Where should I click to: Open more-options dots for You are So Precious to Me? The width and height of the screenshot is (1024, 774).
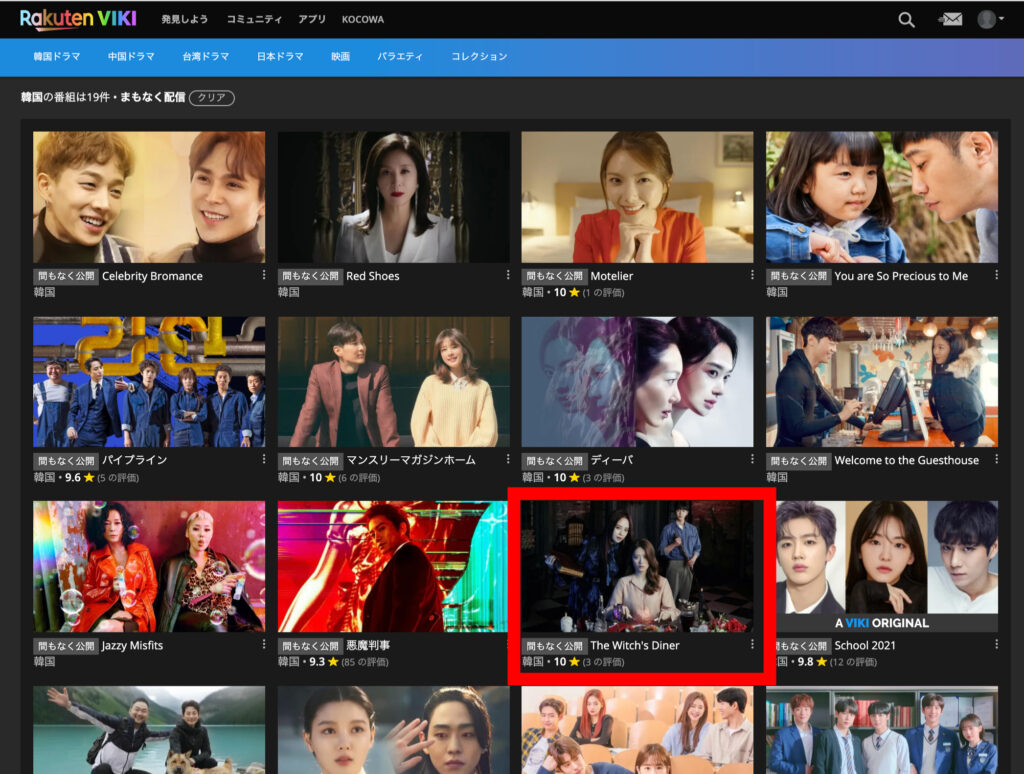pos(997,275)
